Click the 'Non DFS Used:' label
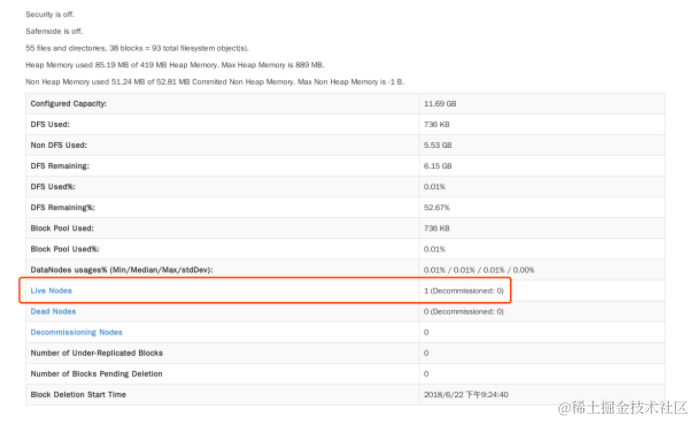 pos(59,145)
